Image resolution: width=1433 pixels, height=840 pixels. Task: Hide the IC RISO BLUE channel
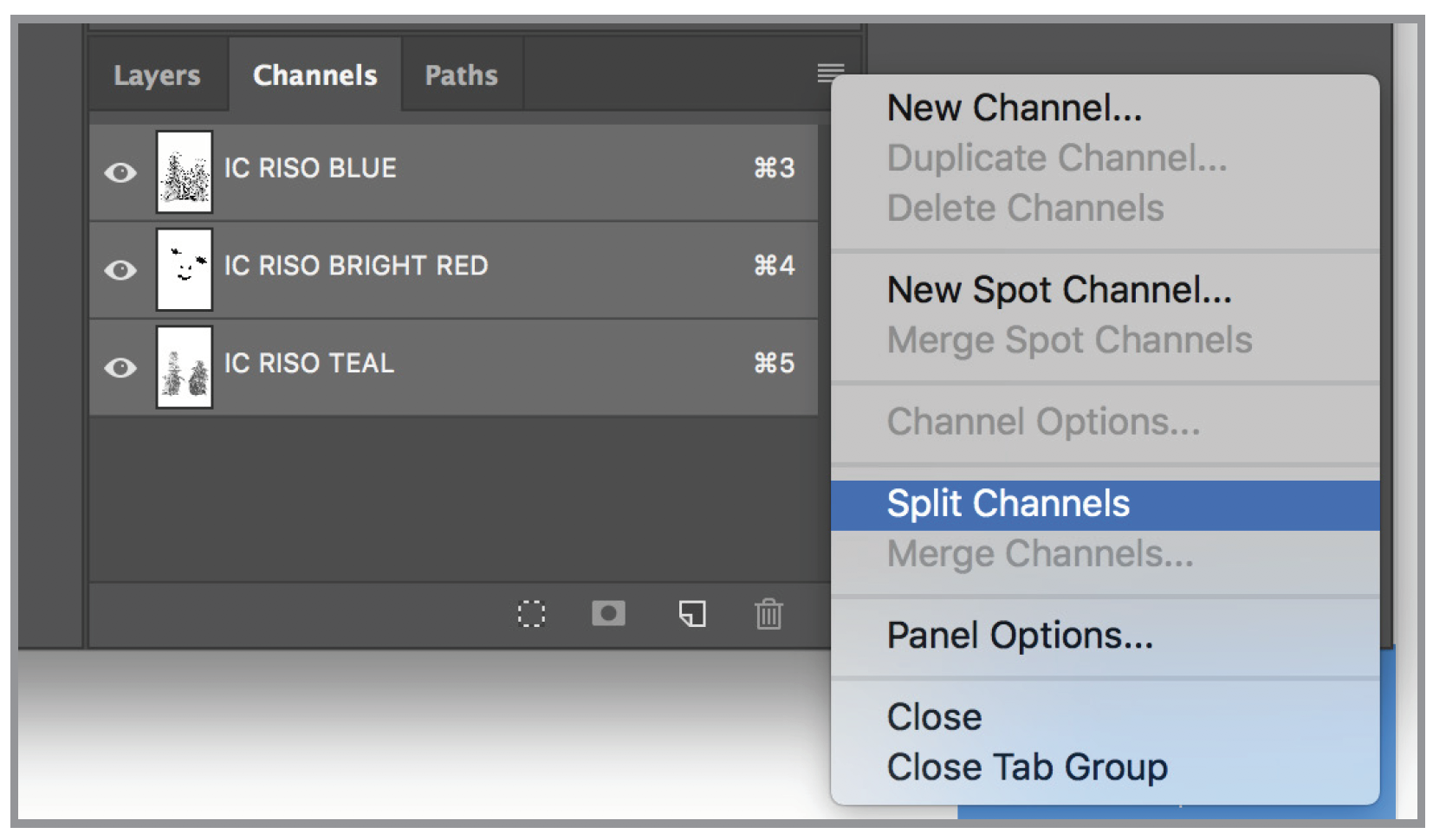(x=120, y=172)
